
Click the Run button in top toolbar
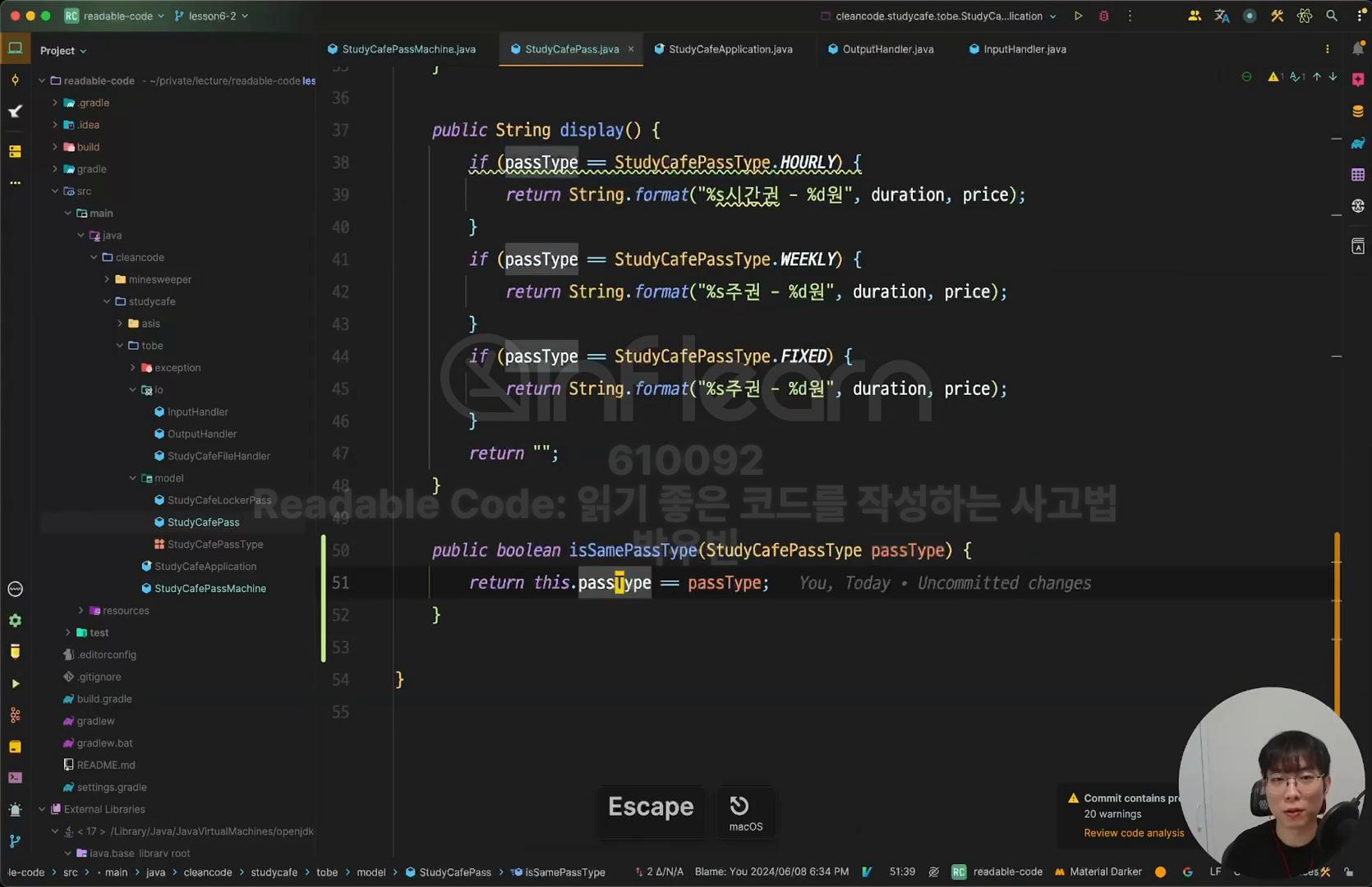(1078, 16)
